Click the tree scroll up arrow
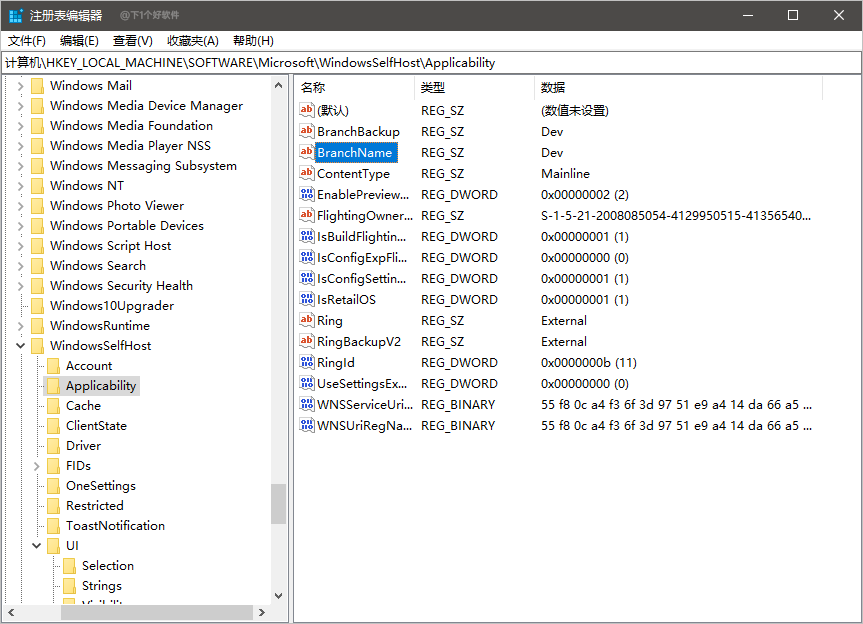The width and height of the screenshot is (863, 624). tap(278, 85)
